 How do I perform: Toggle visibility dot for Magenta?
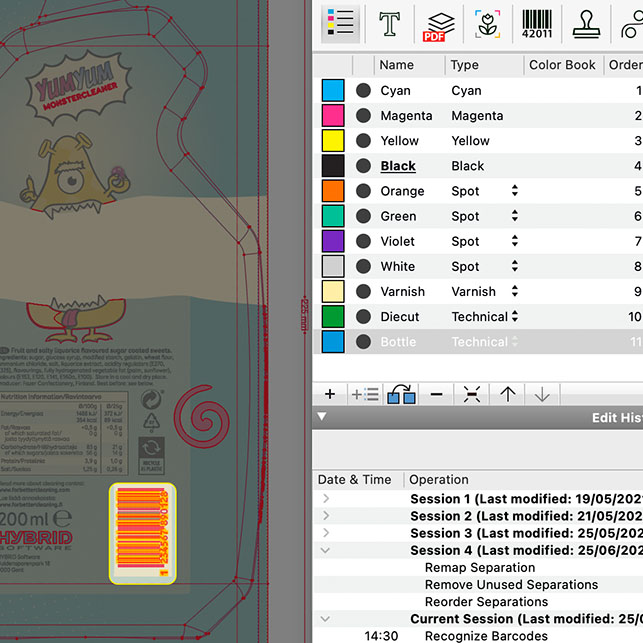point(363,116)
